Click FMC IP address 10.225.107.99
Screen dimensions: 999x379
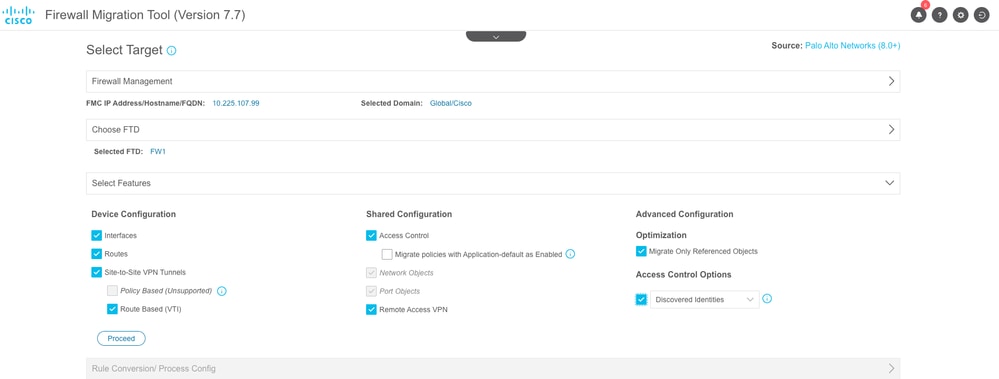[236, 103]
